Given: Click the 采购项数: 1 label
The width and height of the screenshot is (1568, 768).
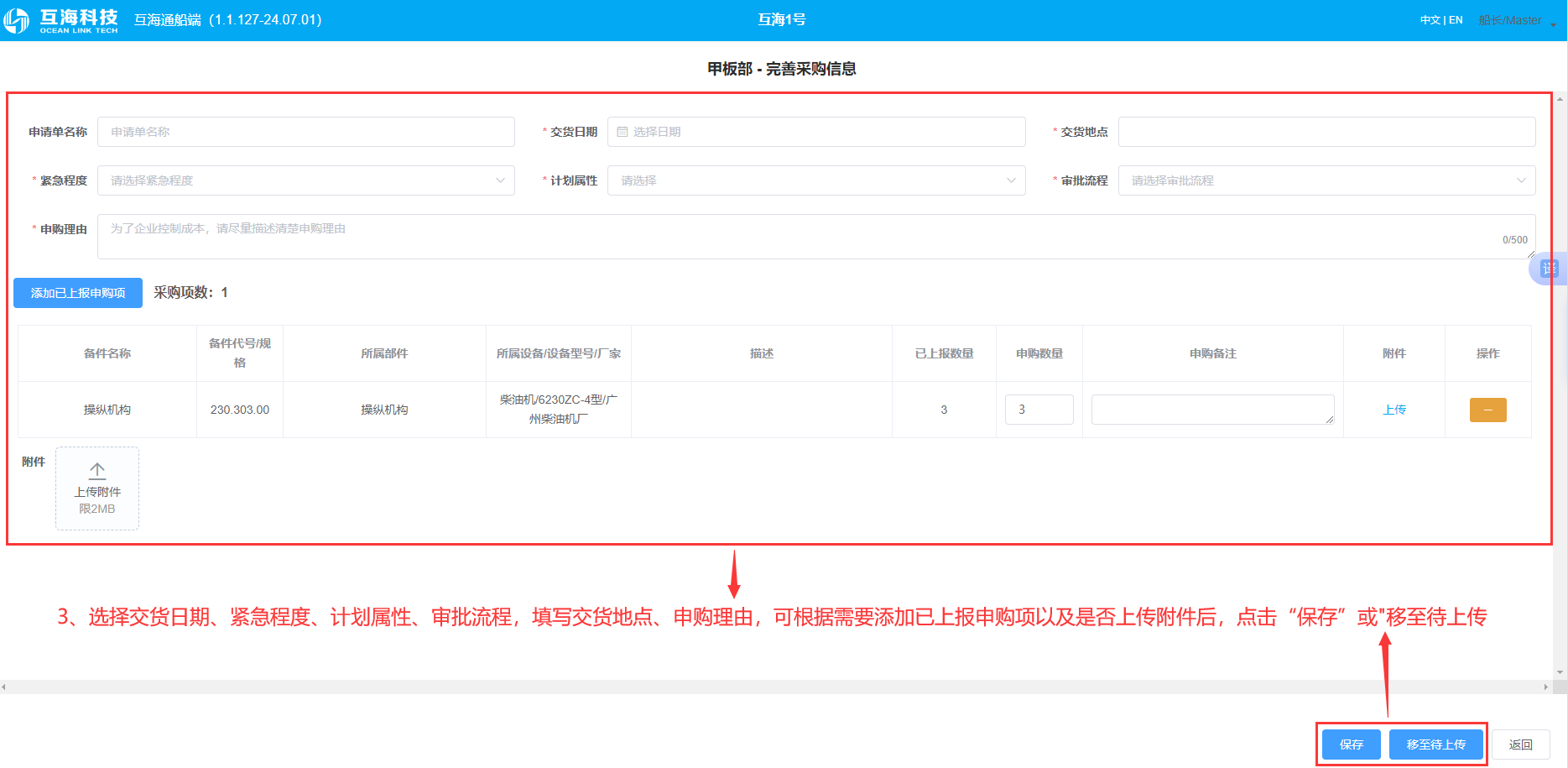Looking at the screenshot, I should (x=190, y=292).
